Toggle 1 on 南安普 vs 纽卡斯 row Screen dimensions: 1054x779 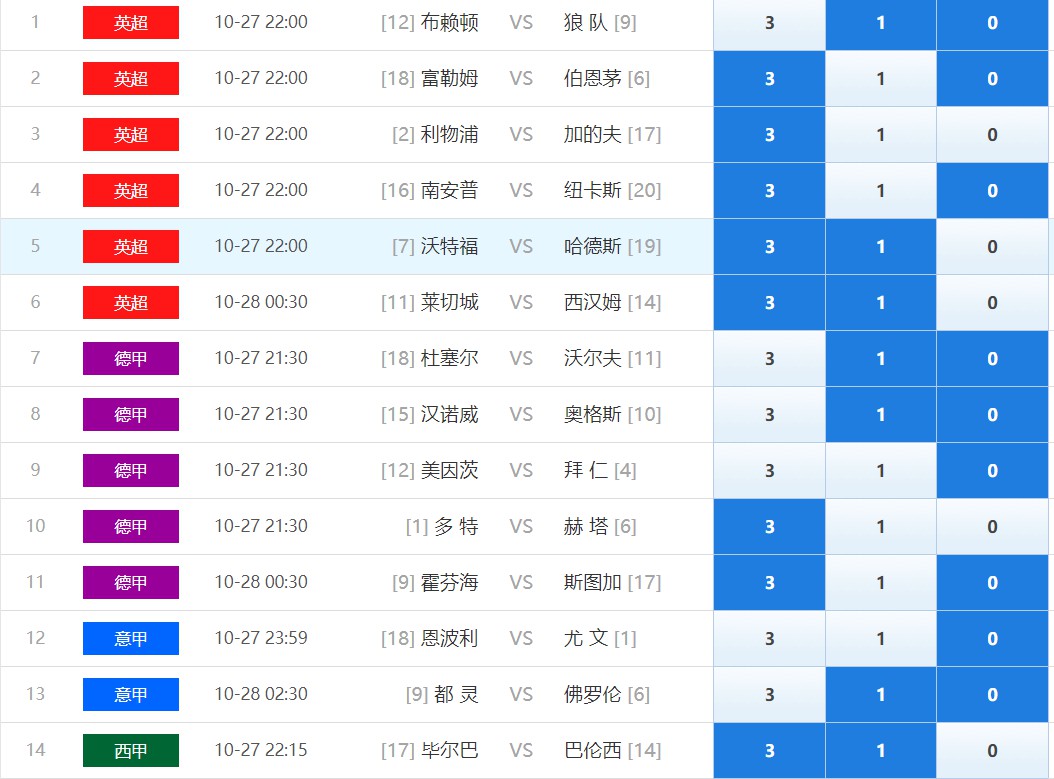coord(881,191)
